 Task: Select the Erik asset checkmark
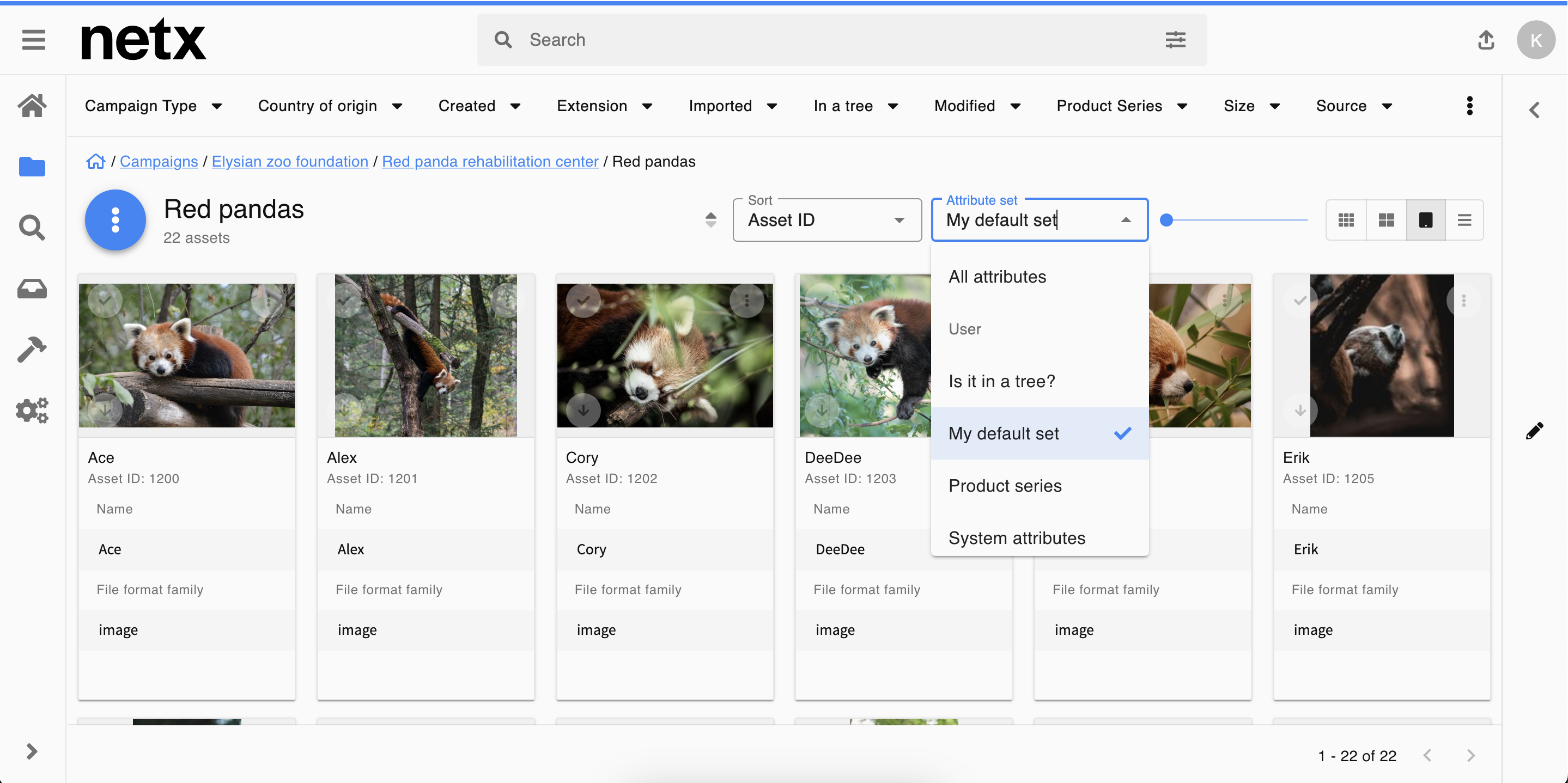(x=1300, y=300)
